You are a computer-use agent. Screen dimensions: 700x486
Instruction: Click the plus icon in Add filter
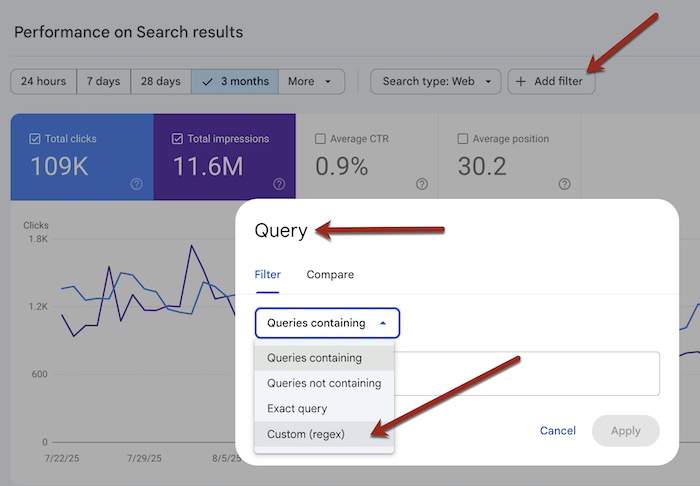(521, 82)
